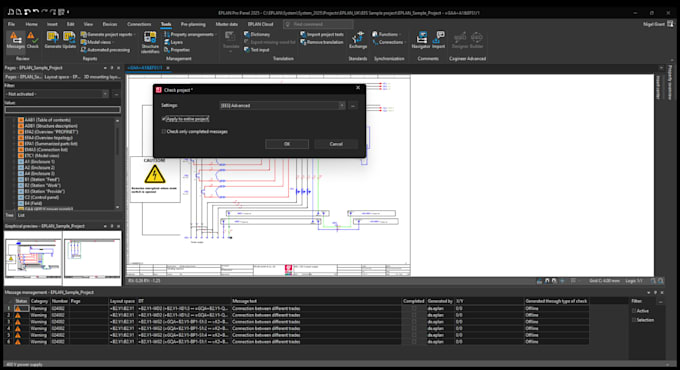Enable Check only completed messages checkbox
The image size is (680, 370).
(x=163, y=131)
